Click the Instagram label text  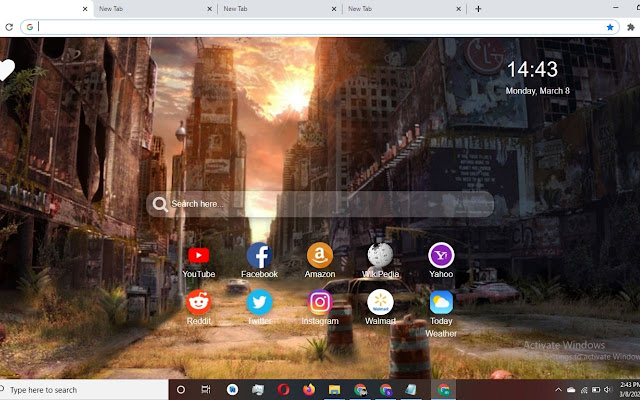320,321
